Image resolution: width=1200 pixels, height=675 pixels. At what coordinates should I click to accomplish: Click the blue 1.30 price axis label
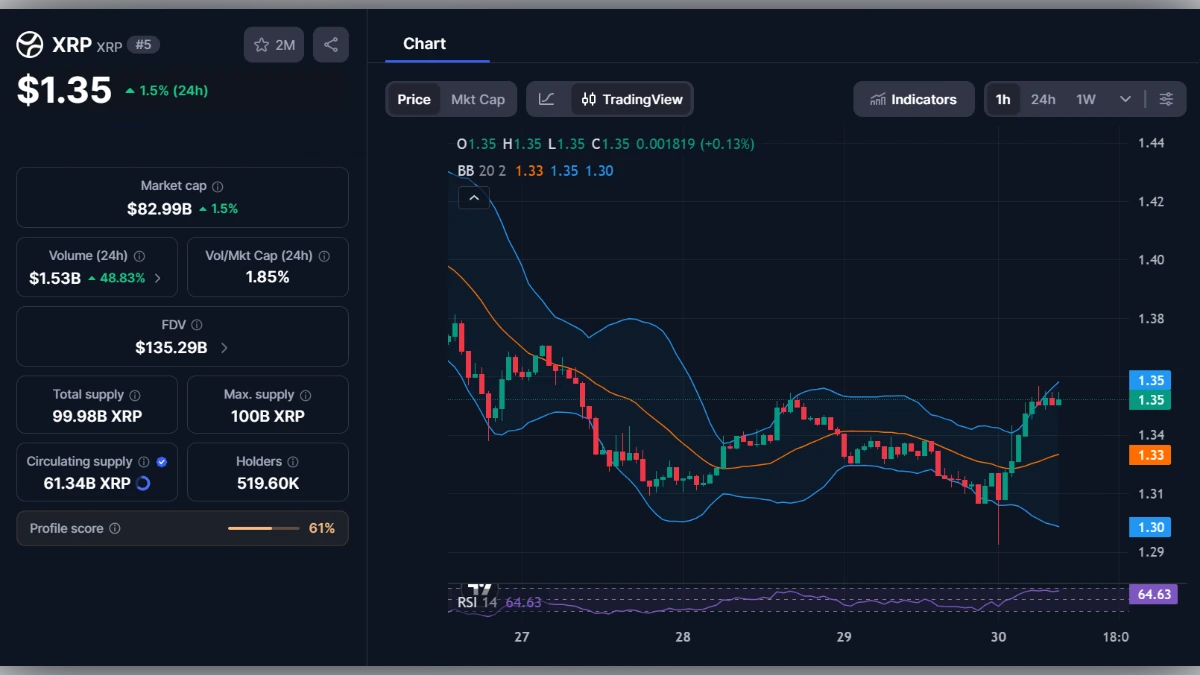click(1150, 527)
